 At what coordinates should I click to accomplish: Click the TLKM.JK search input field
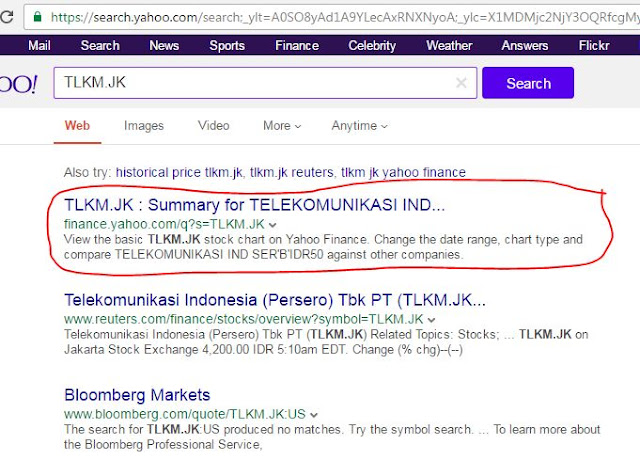pos(265,83)
